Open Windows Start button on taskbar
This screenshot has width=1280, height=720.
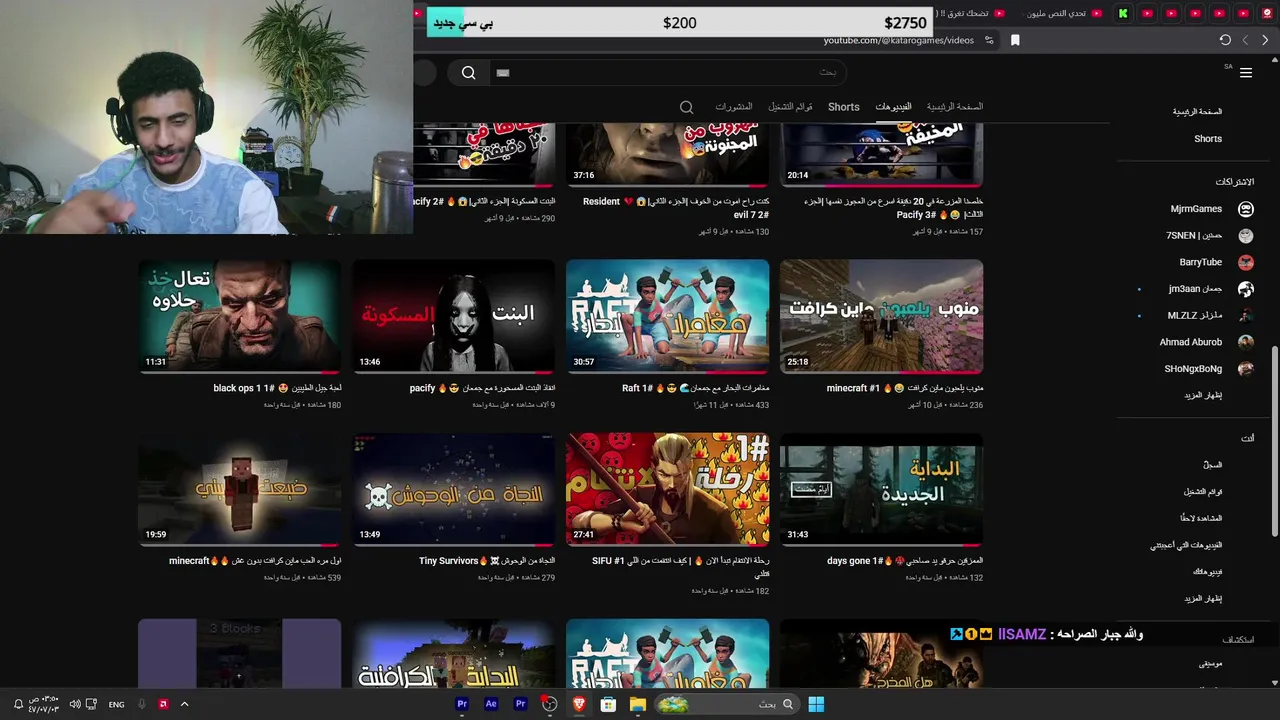pos(816,704)
